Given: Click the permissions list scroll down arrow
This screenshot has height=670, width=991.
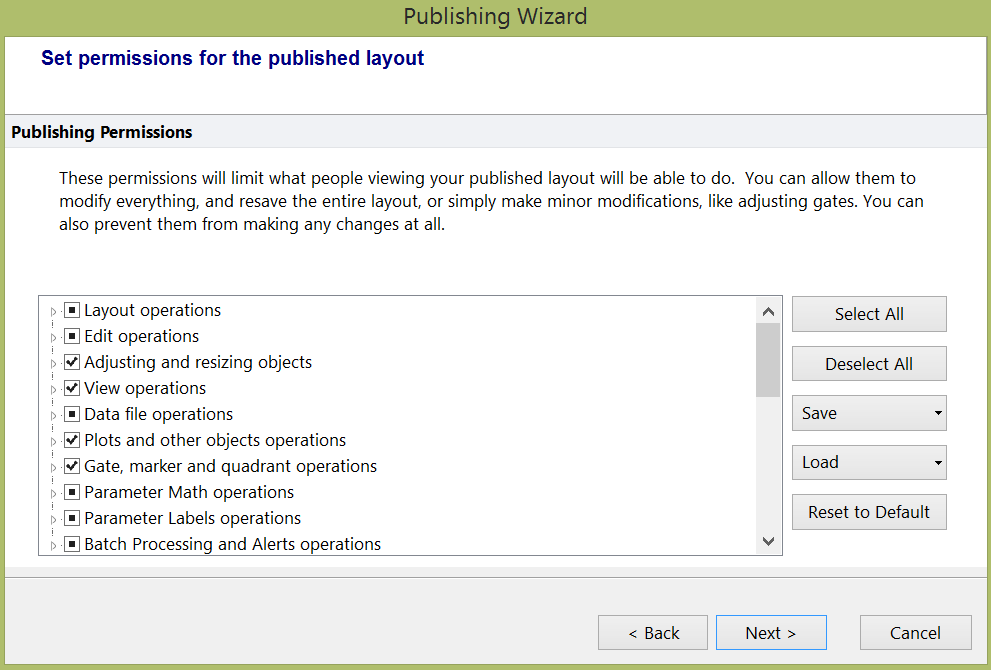Looking at the screenshot, I should click(x=768, y=542).
